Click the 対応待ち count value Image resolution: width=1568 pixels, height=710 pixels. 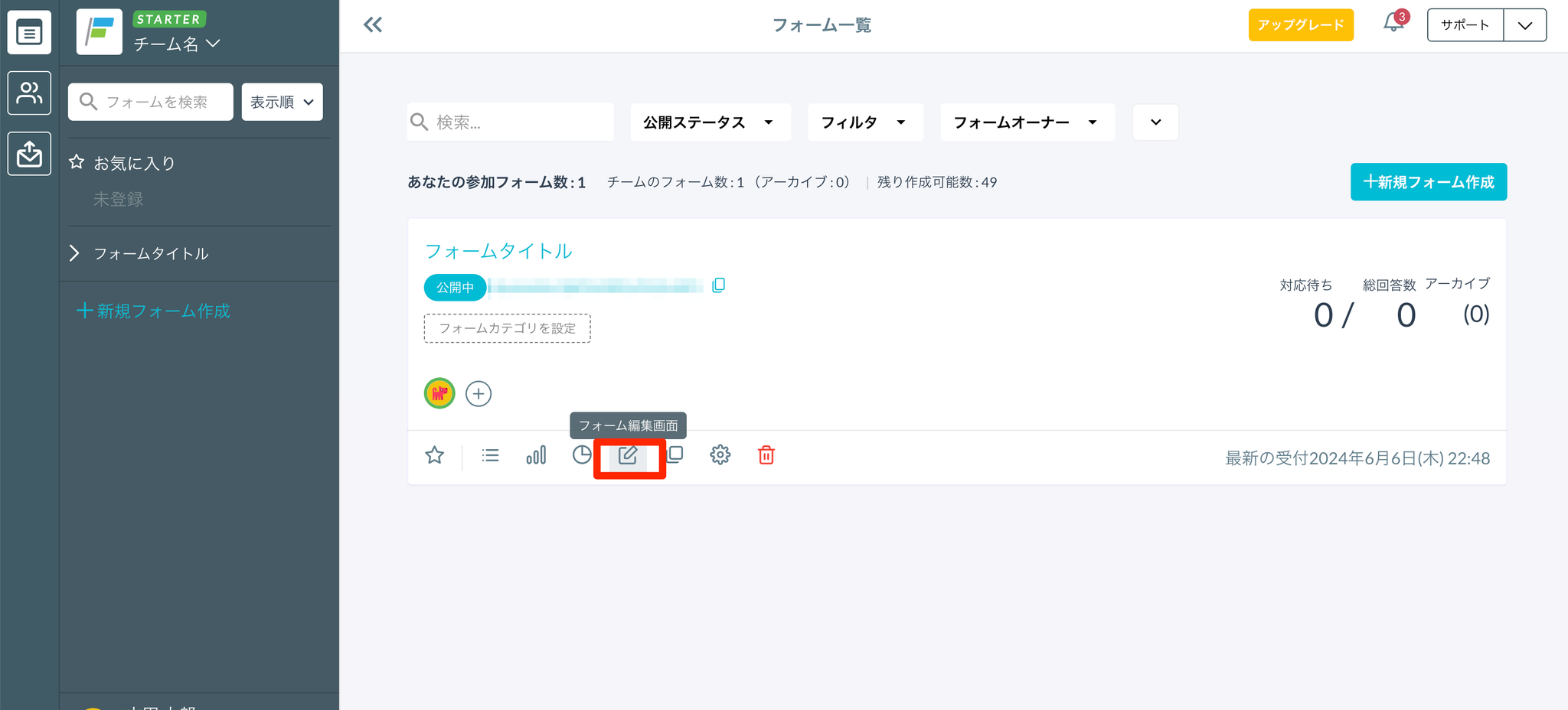tap(1324, 315)
